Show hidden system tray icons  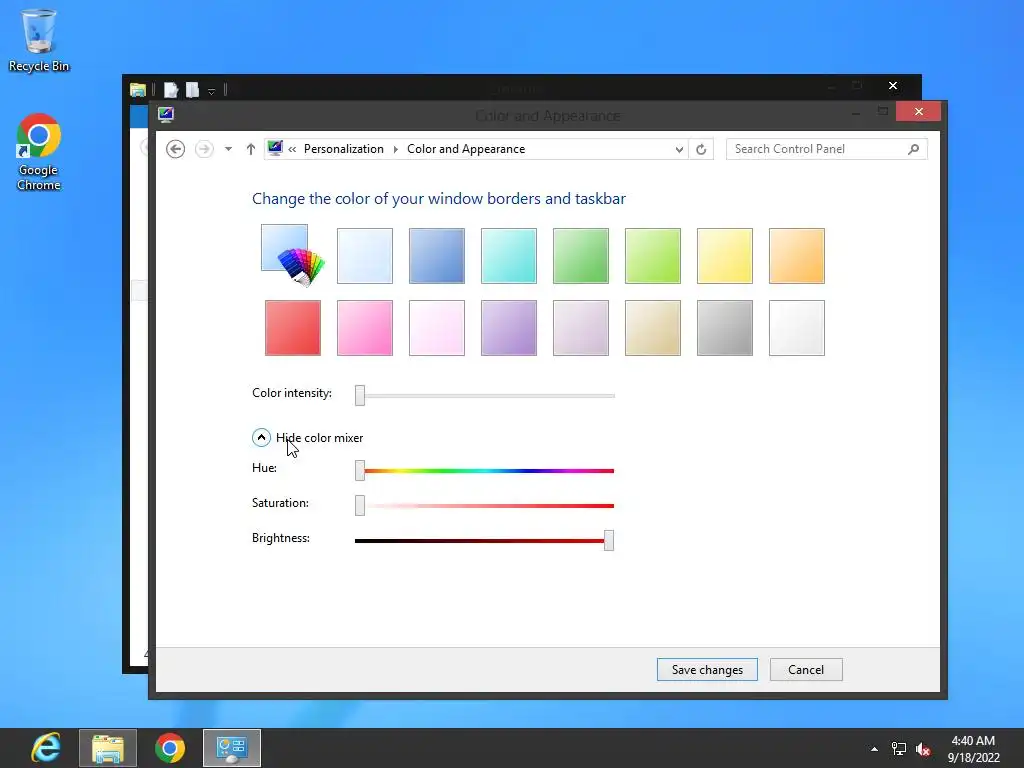click(874, 749)
